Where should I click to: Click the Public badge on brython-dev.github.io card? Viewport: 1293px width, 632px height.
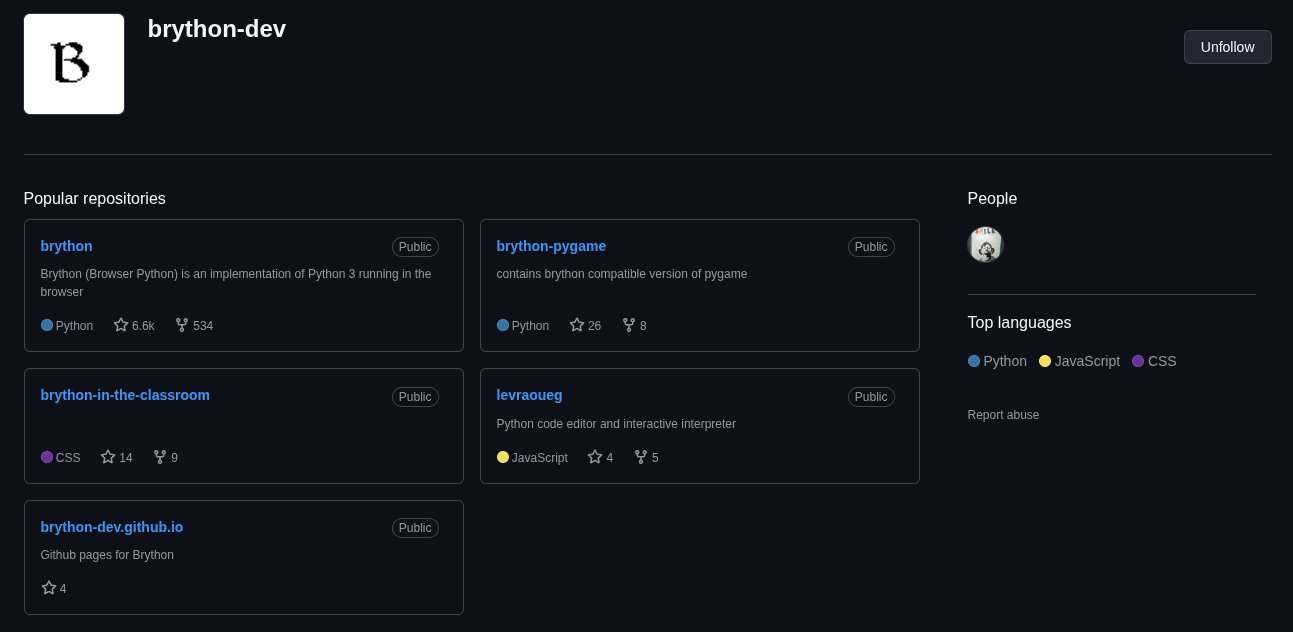pyautogui.click(x=415, y=528)
